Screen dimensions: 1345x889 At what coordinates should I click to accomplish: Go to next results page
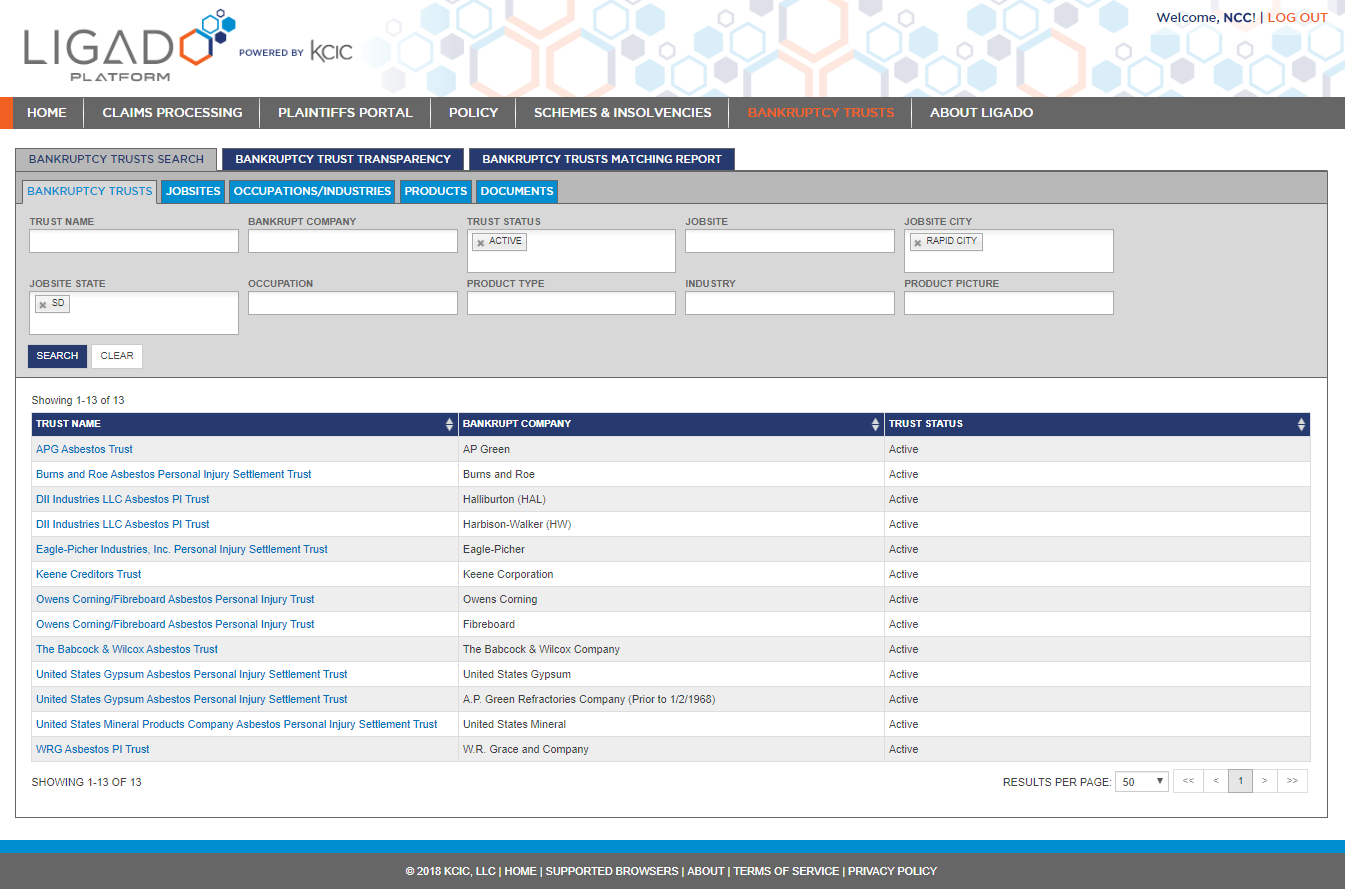click(x=1265, y=781)
